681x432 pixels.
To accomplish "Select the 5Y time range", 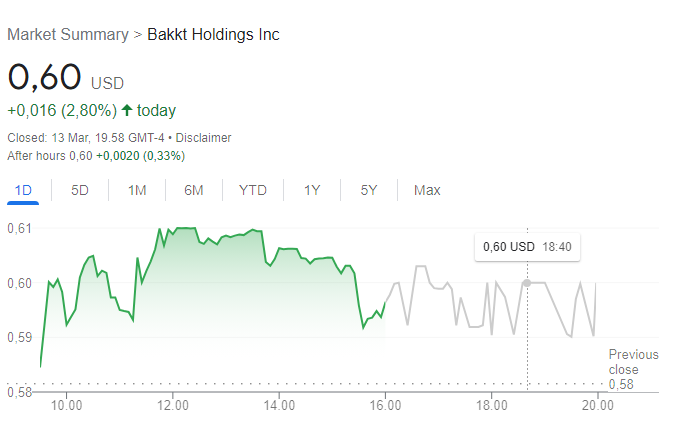I will (369, 190).
